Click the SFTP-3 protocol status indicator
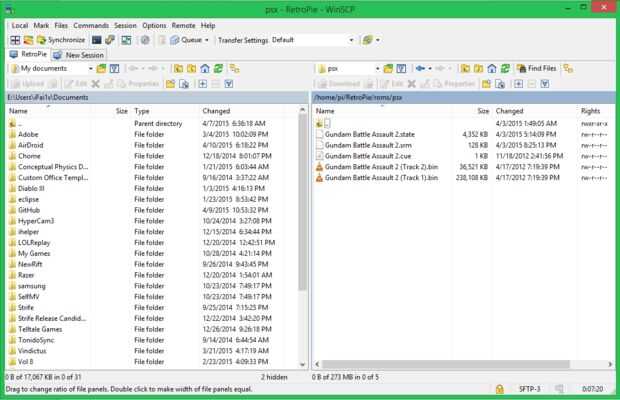The height and width of the screenshot is (400, 620). pos(529,389)
